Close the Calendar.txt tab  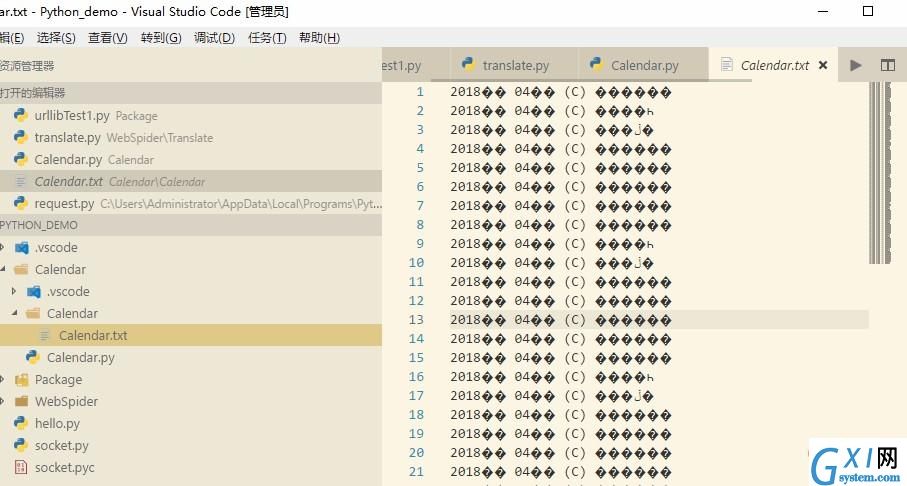click(x=823, y=65)
